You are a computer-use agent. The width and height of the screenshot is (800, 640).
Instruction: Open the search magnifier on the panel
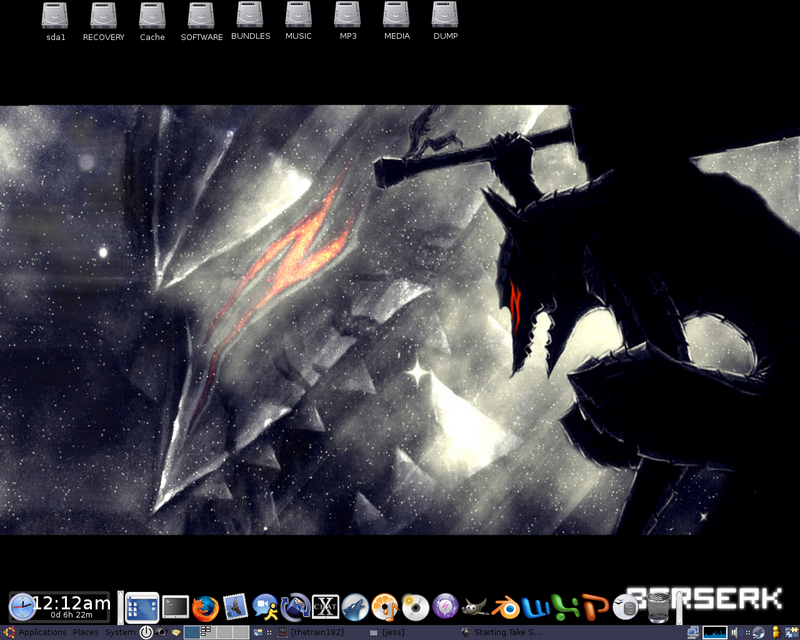click(161, 633)
